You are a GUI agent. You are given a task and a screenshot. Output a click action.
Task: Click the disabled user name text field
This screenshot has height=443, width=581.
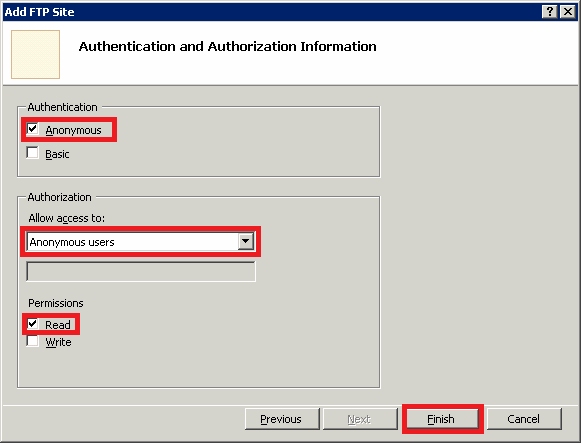141,272
